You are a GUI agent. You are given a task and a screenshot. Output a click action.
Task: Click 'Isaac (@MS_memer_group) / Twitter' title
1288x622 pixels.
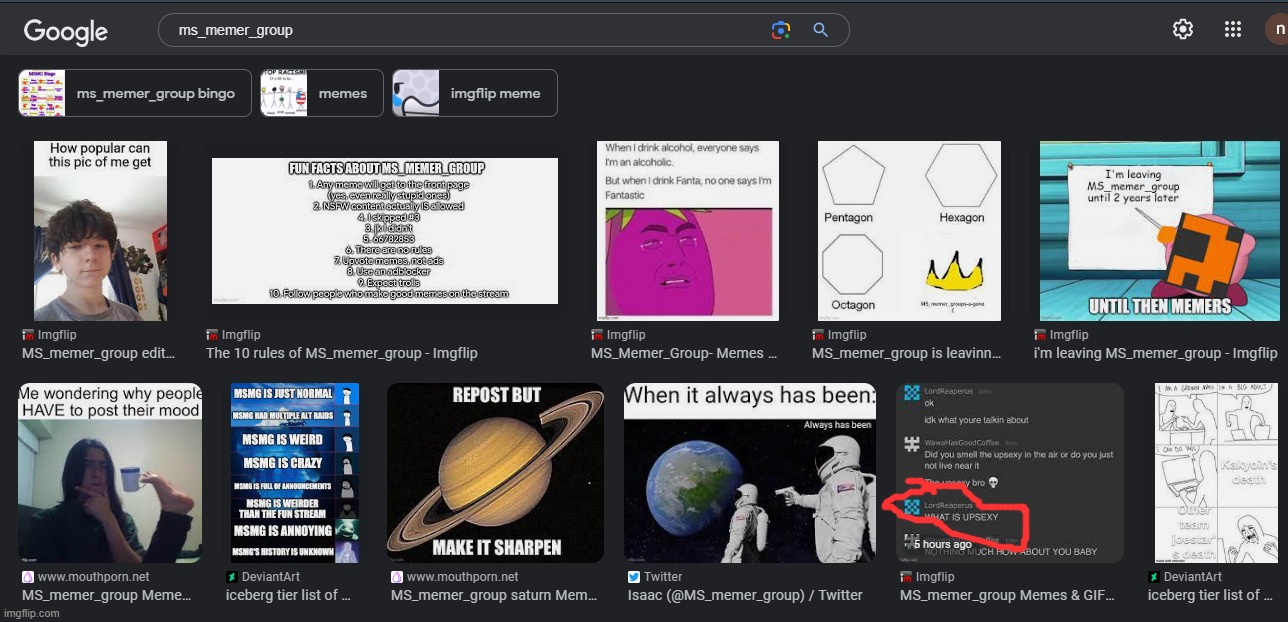(745, 595)
